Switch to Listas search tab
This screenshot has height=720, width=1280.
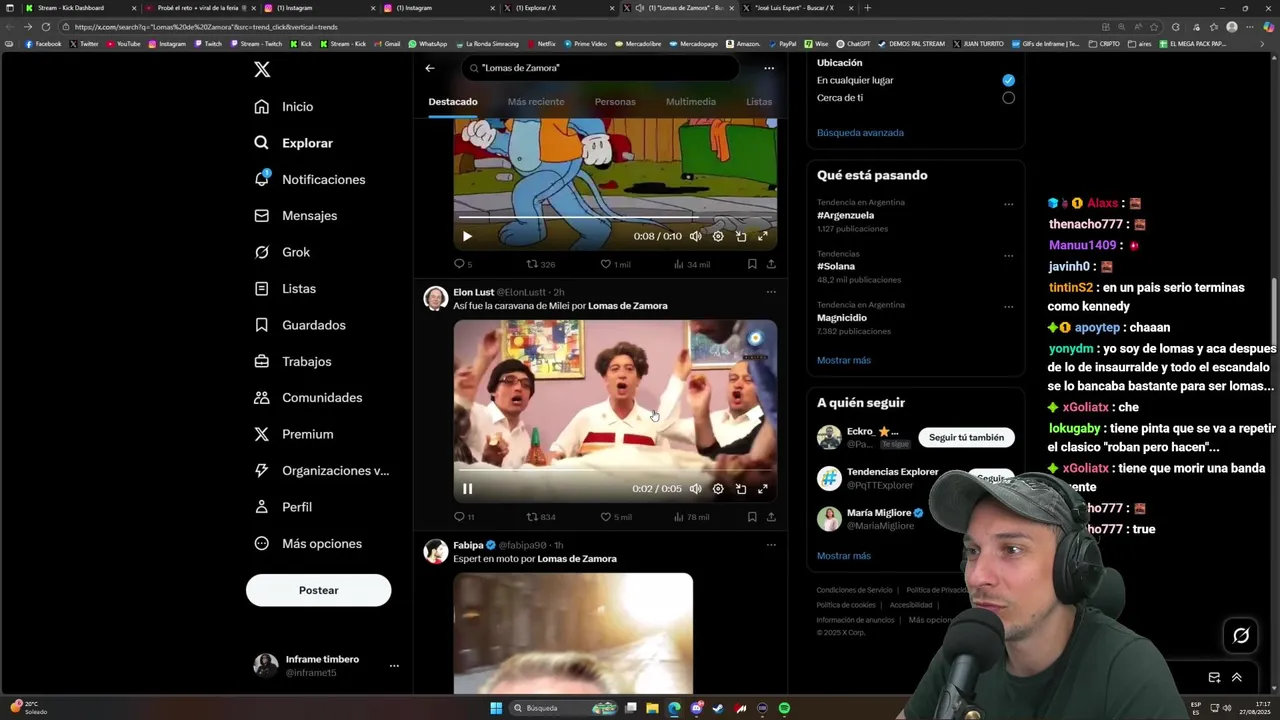coord(759,102)
